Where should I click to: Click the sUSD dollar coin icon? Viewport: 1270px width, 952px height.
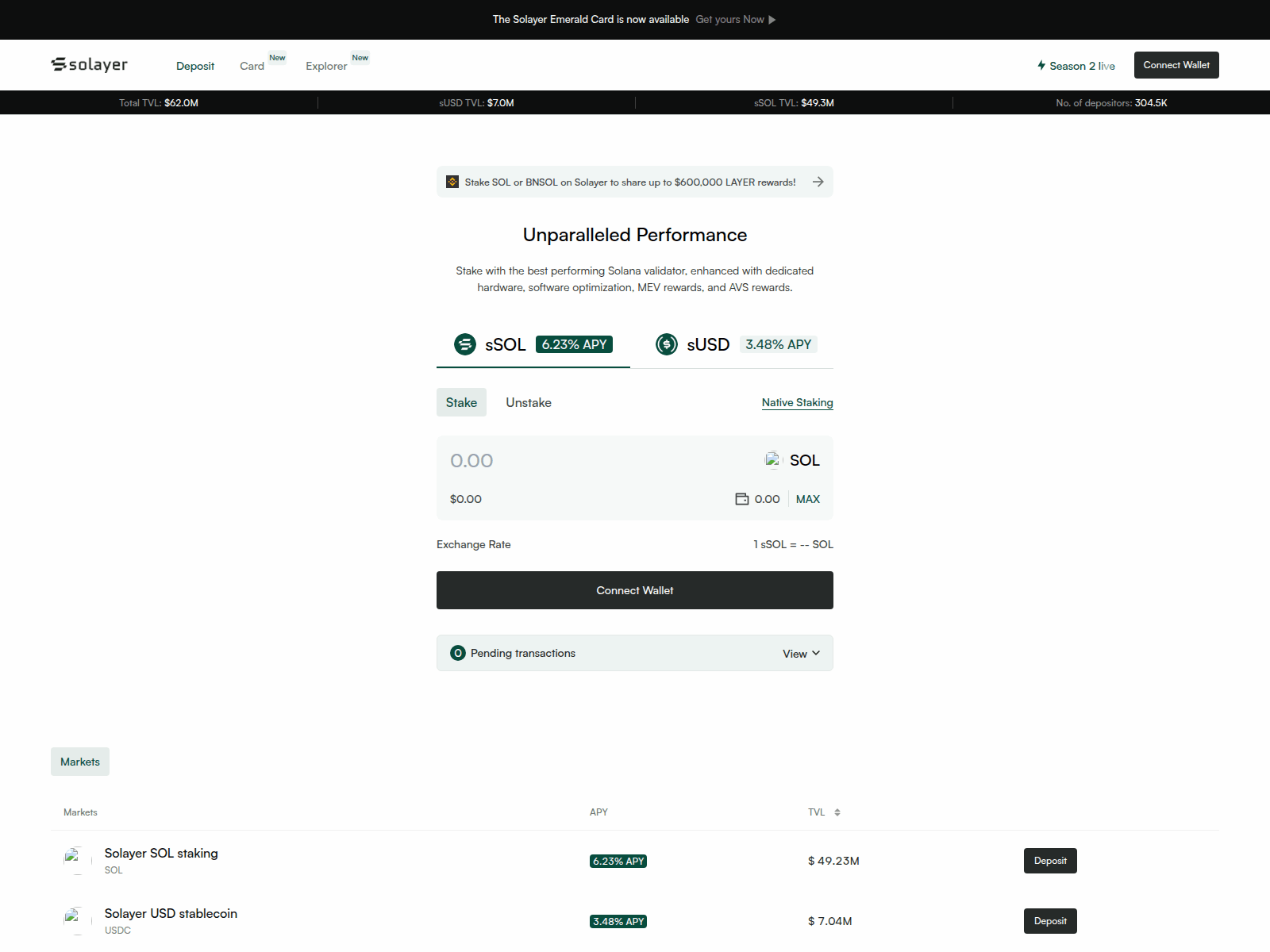pos(667,344)
